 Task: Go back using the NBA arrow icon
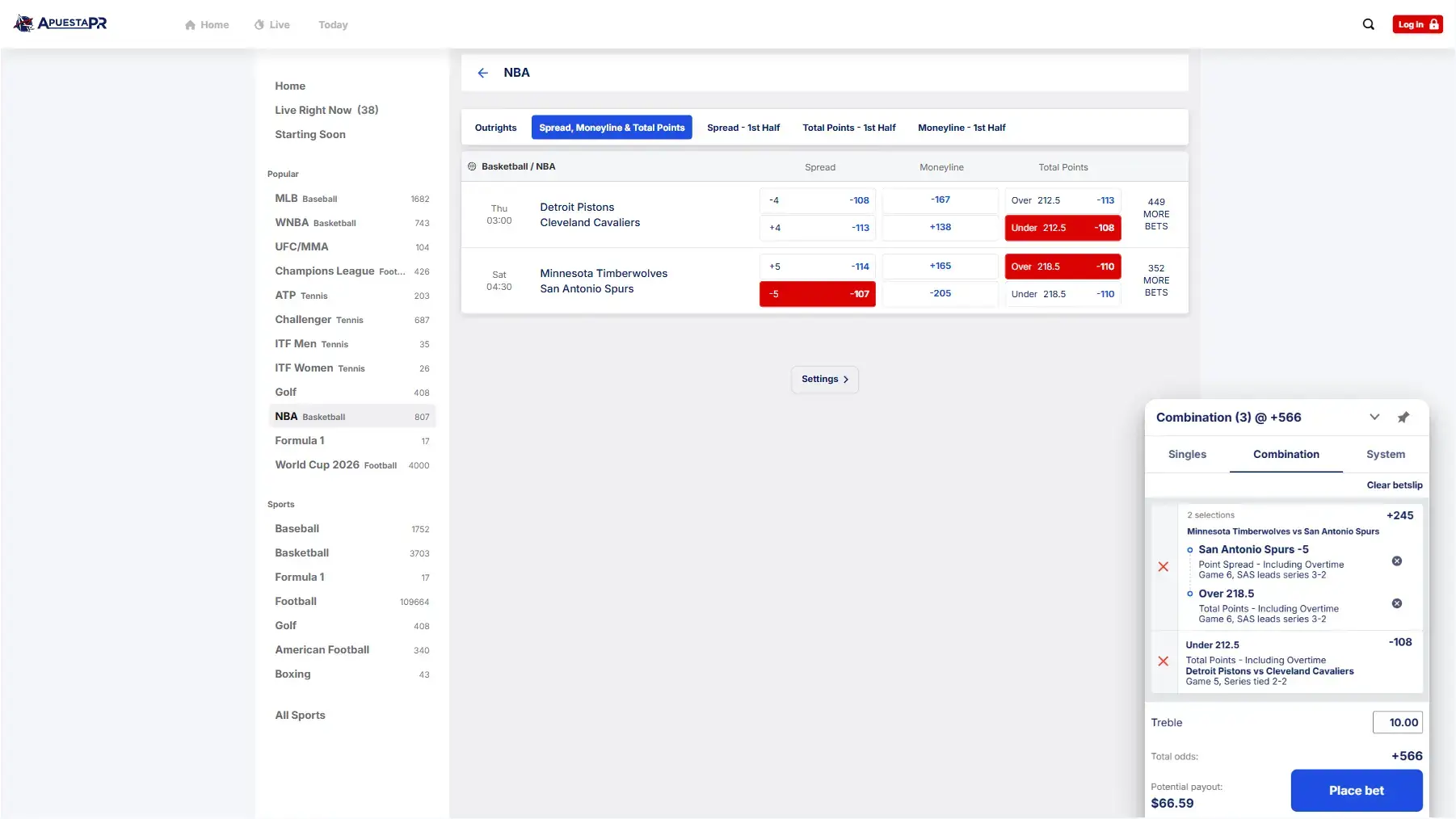click(x=482, y=73)
